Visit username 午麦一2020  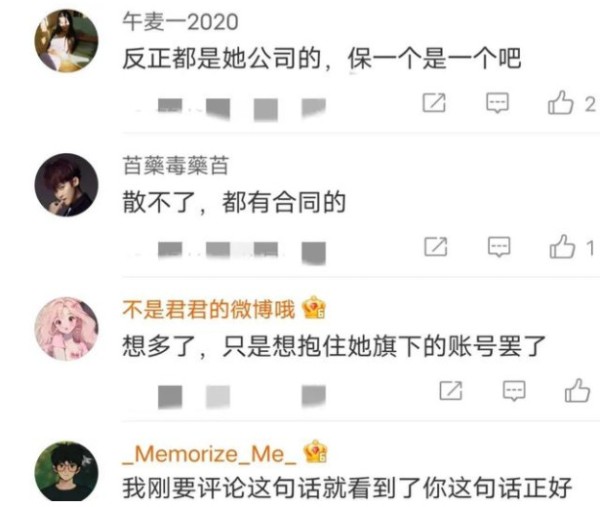pyautogui.click(x=180, y=22)
